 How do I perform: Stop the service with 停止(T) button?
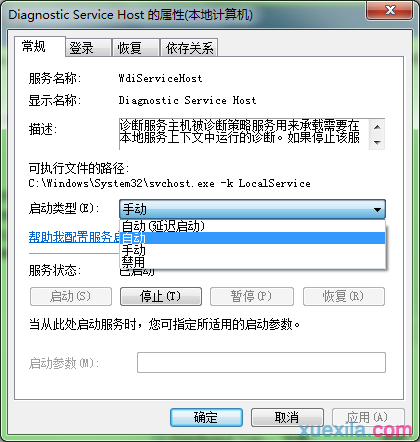(x=161, y=296)
